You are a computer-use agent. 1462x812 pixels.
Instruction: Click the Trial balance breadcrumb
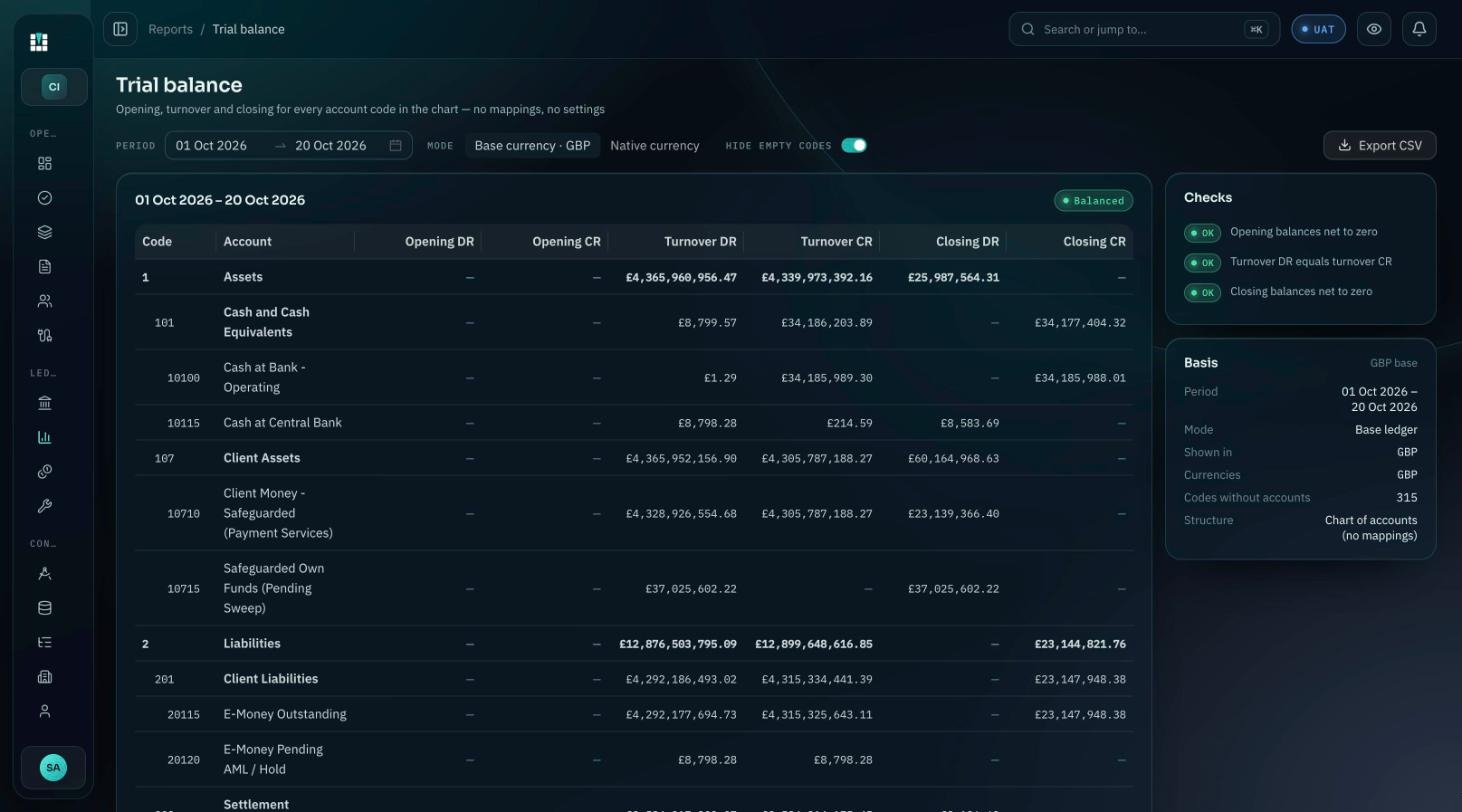coord(248,29)
